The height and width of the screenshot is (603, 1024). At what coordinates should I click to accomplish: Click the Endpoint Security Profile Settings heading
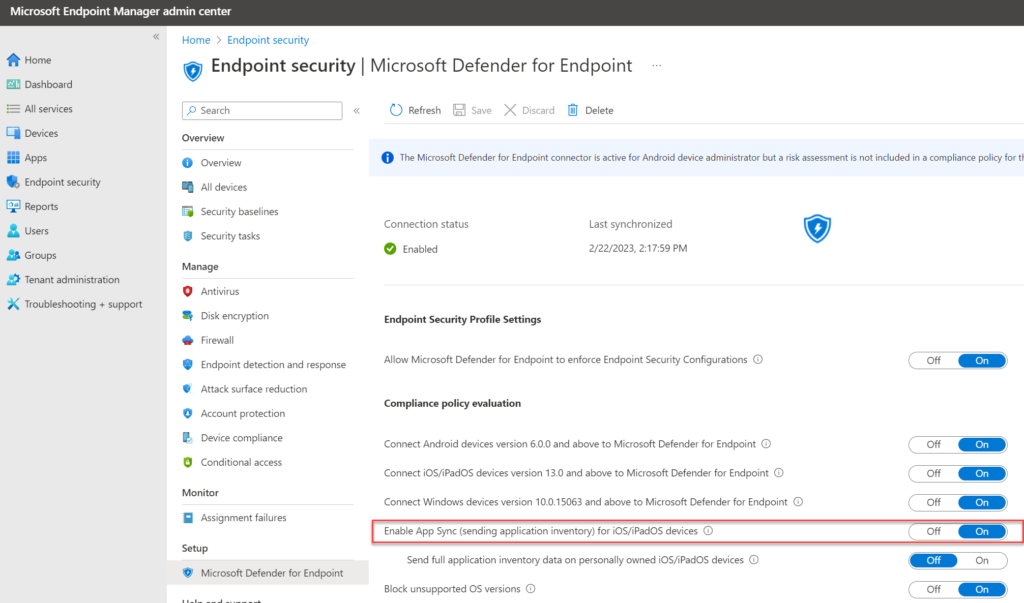(x=462, y=319)
